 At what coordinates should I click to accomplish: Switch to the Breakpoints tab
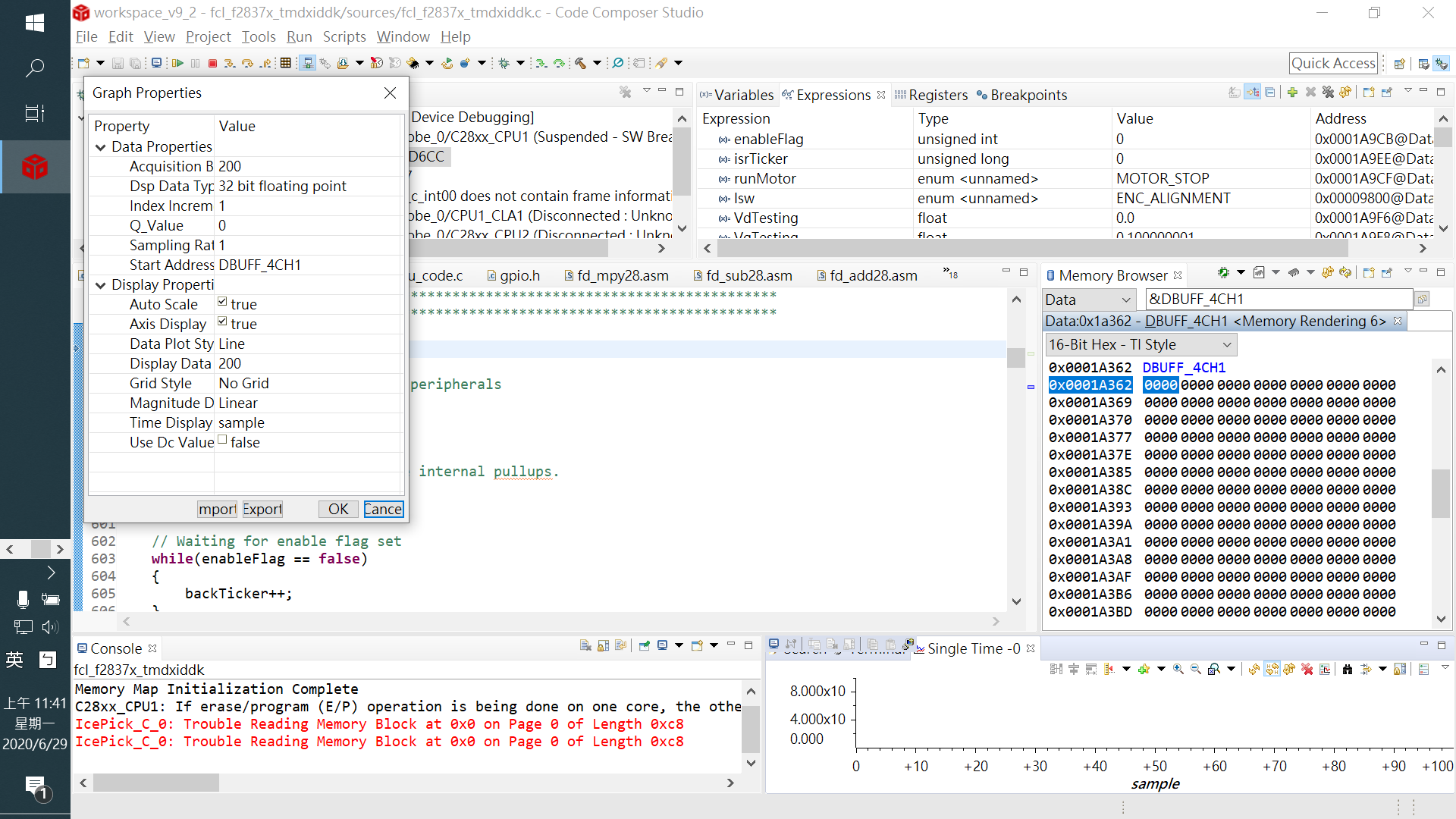(1022, 95)
